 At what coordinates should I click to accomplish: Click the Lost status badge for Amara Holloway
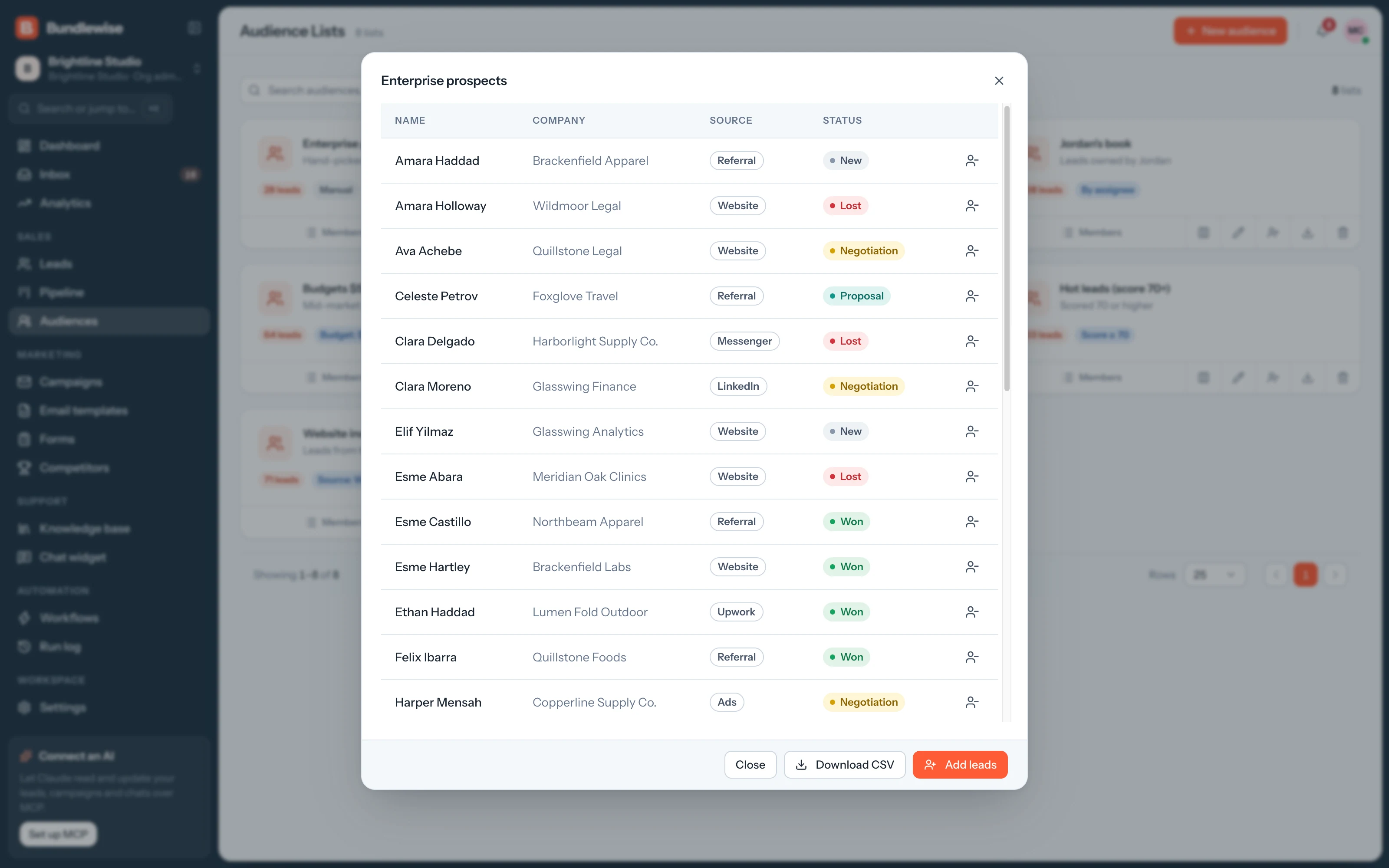tap(846, 206)
